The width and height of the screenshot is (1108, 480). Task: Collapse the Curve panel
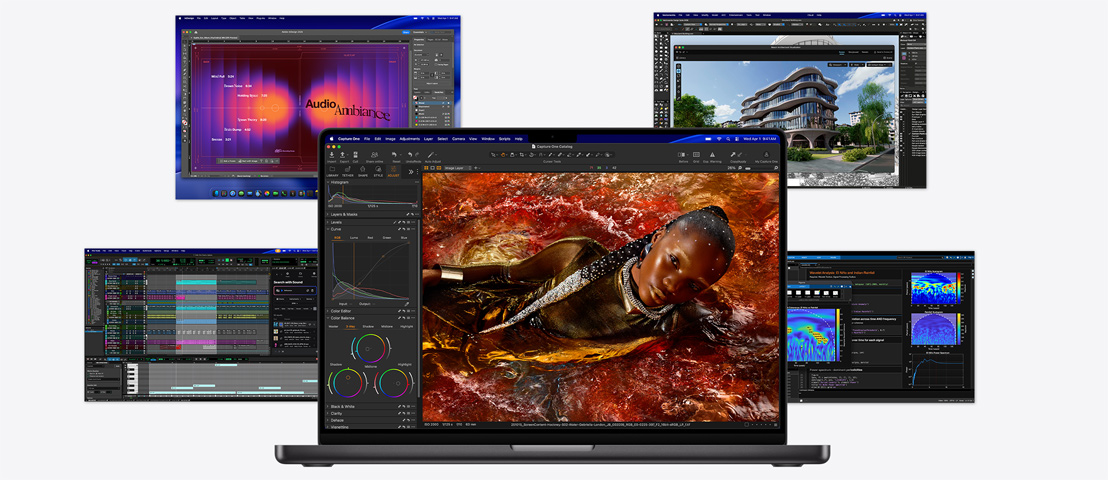[x=327, y=229]
